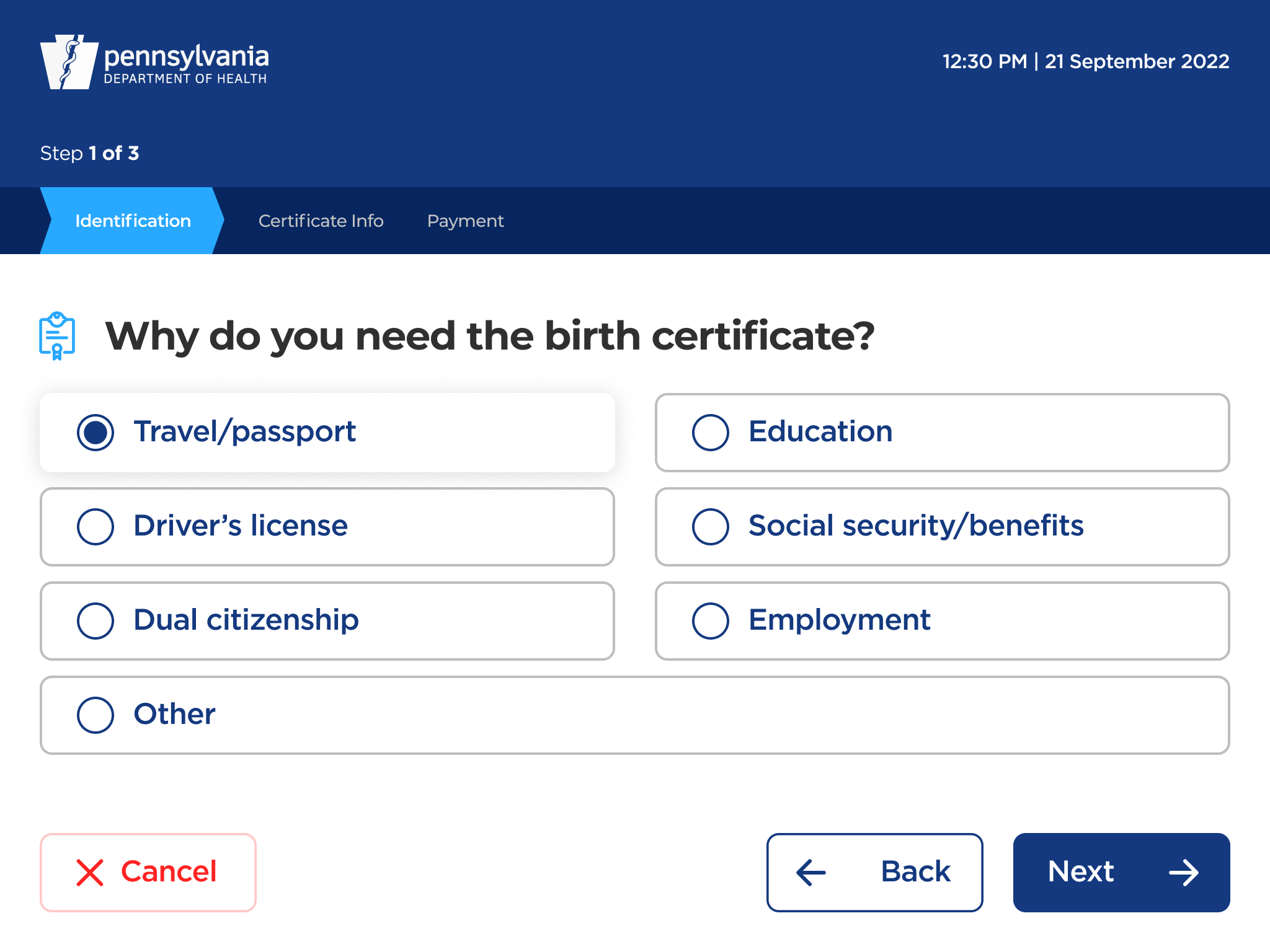
Task: Select the Driver's license radio button
Action: coord(95,527)
